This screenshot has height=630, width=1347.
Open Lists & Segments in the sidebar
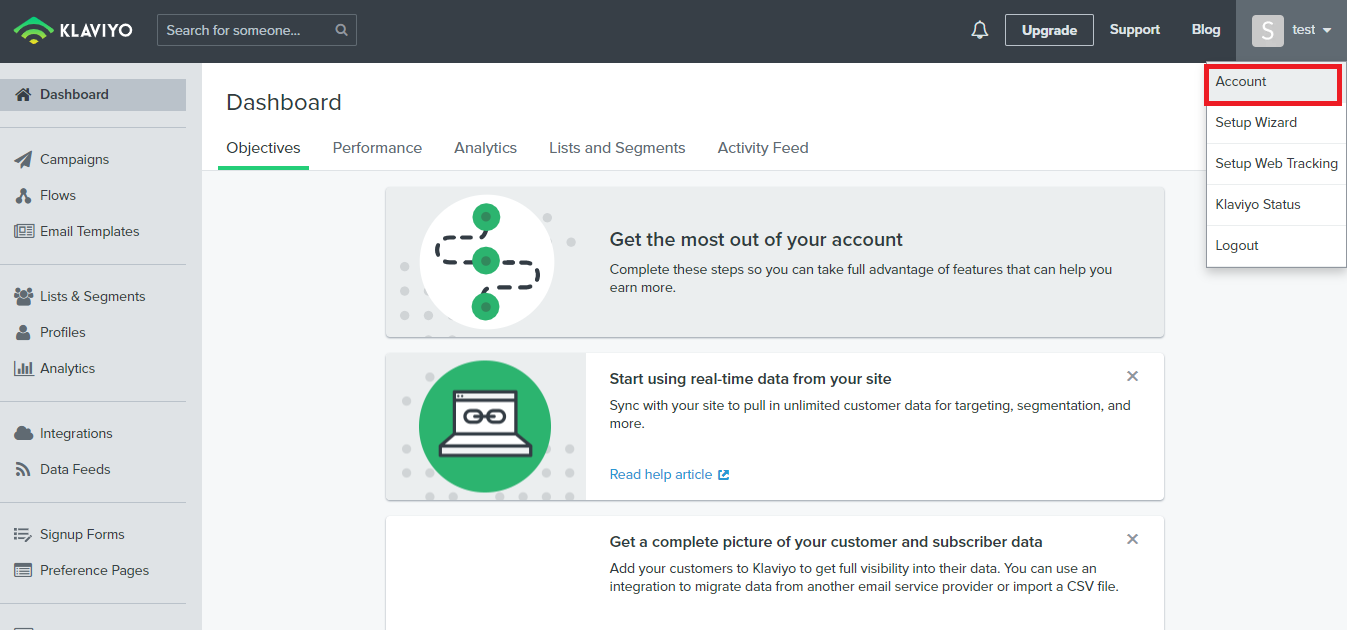point(93,297)
